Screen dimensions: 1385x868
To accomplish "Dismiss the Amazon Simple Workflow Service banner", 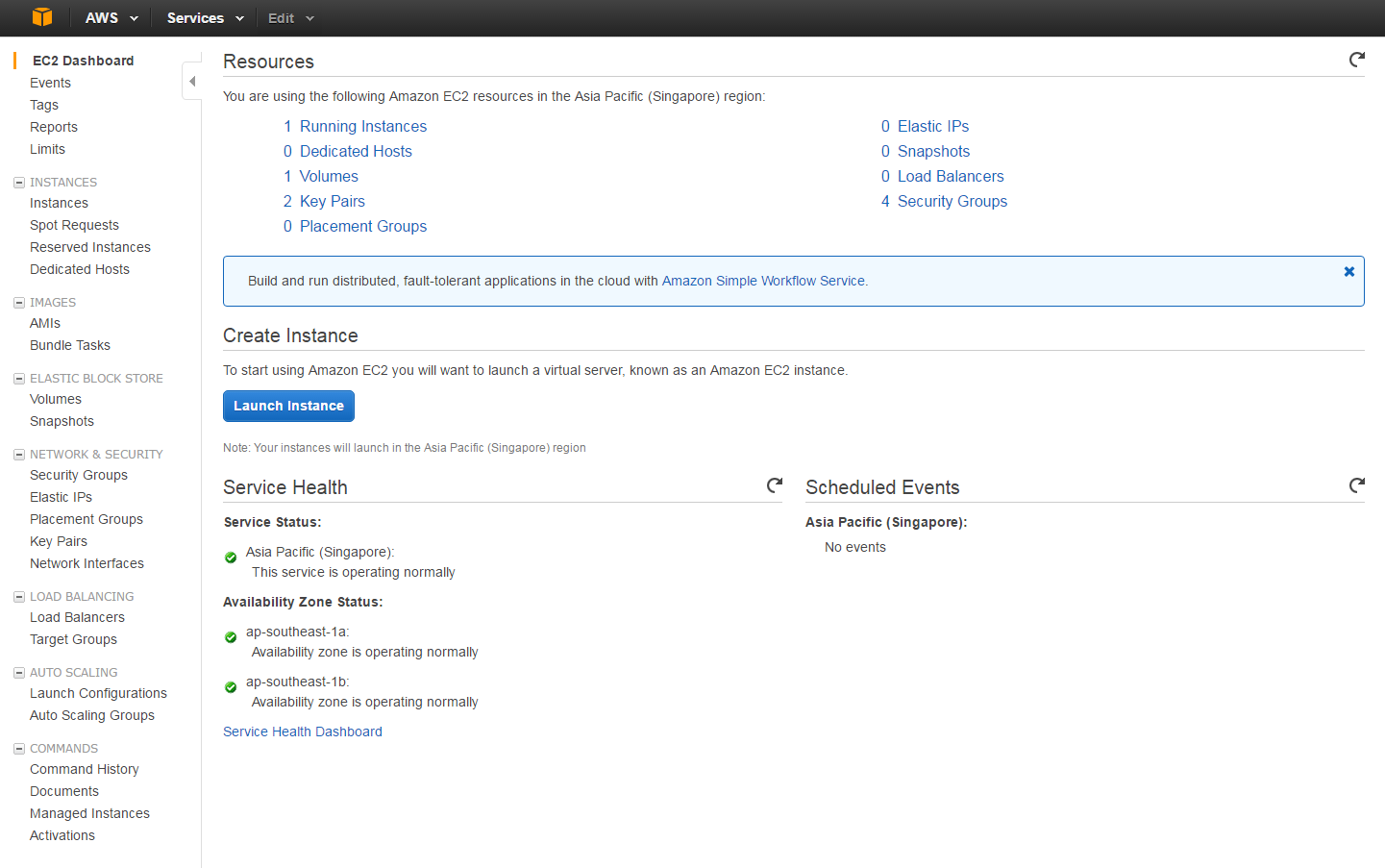I will pos(1348,271).
